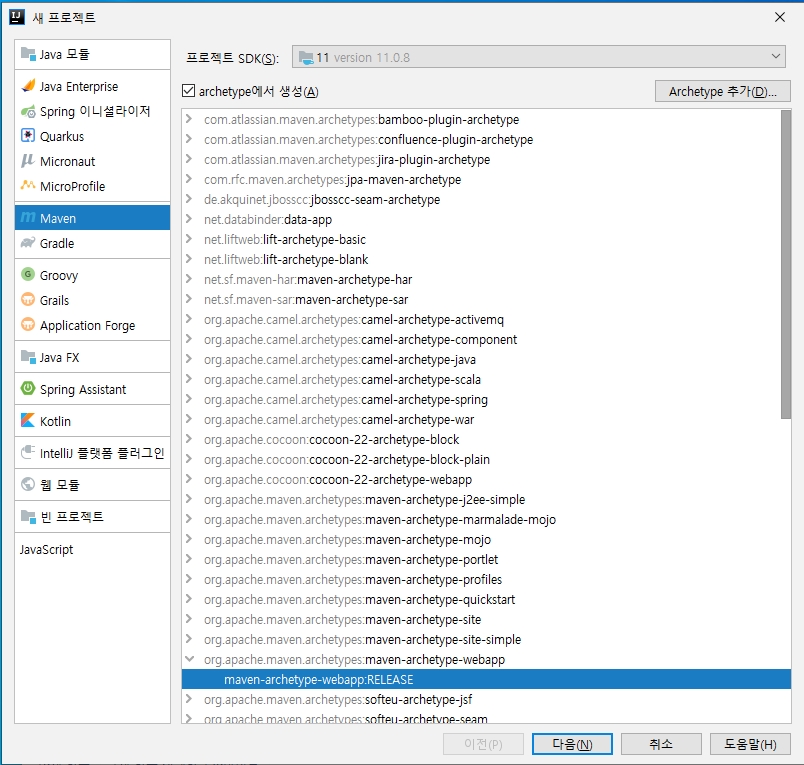Select lift-archetype-blank row

click(482, 259)
